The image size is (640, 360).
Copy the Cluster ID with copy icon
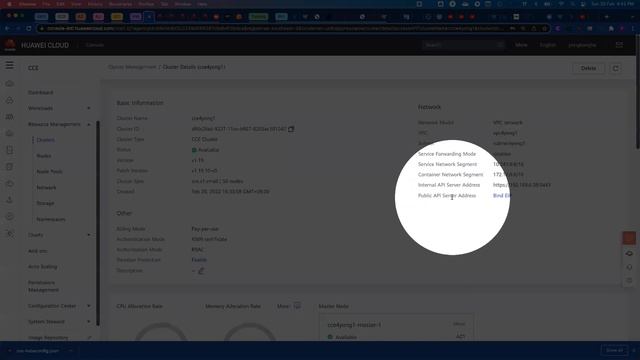tap(291, 129)
